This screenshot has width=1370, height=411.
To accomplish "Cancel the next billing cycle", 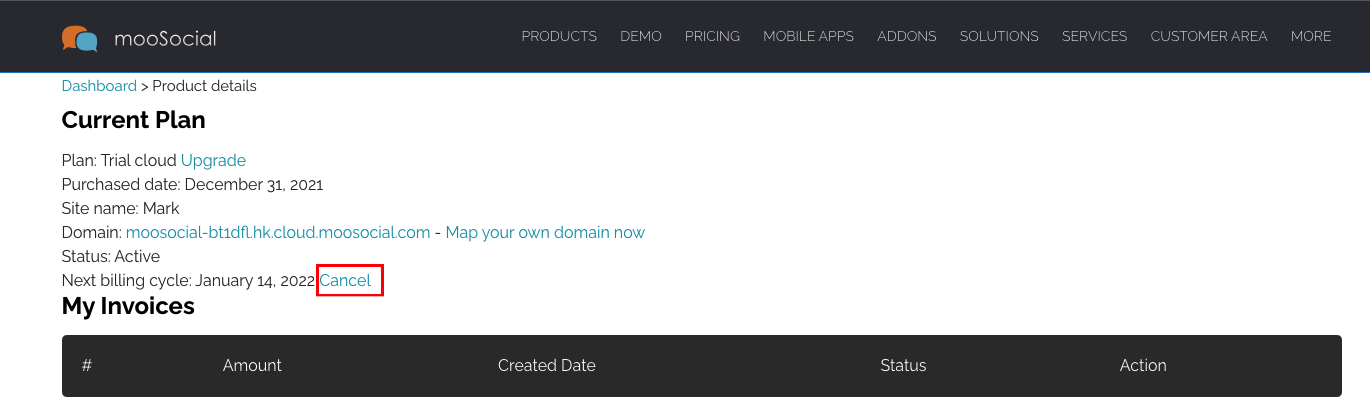I will point(345,280).
